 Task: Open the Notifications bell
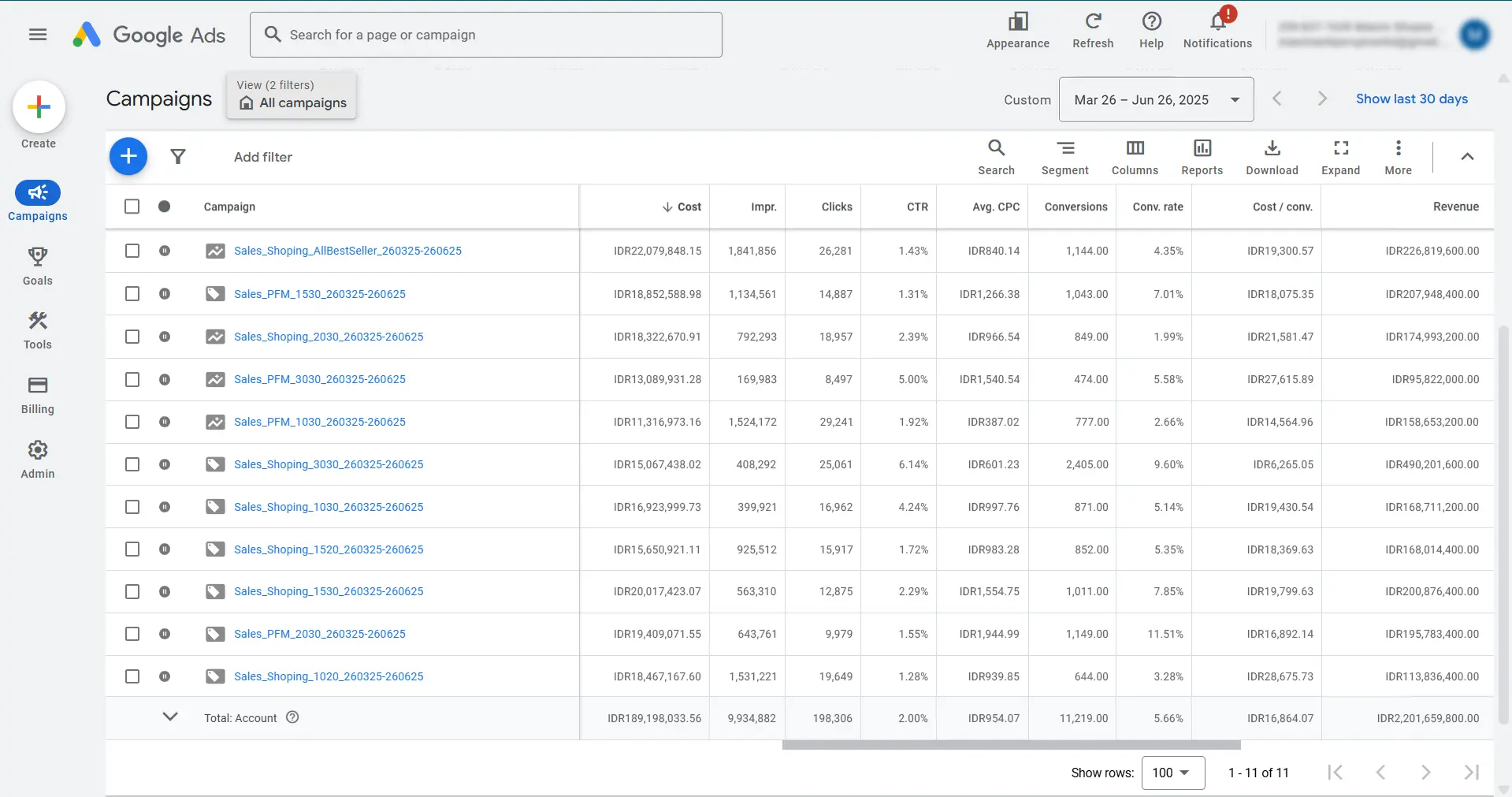point(1217,24)
